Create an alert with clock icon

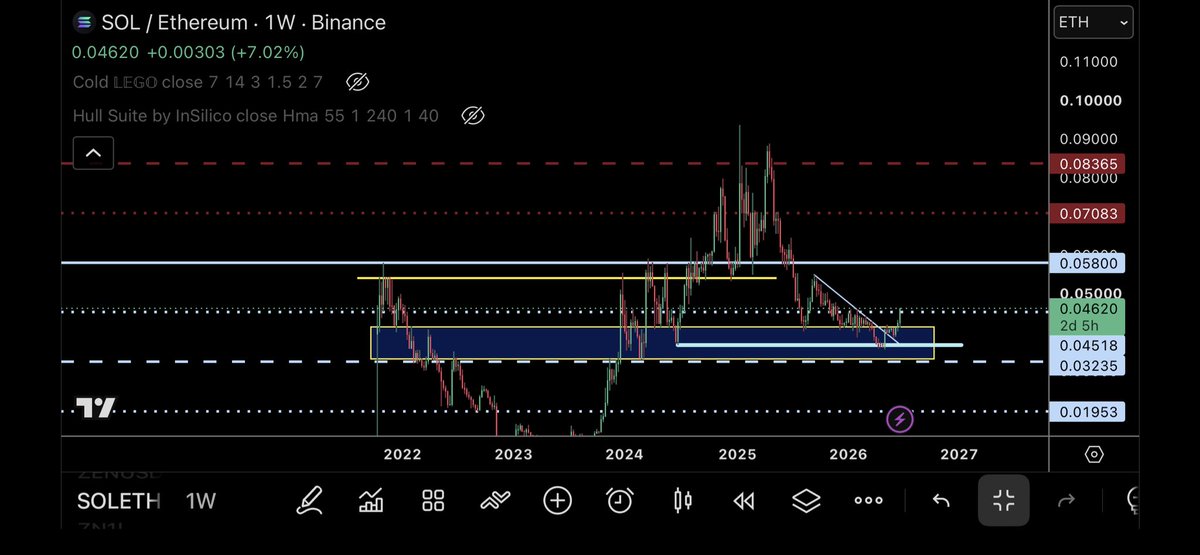(x=620, y=500)
